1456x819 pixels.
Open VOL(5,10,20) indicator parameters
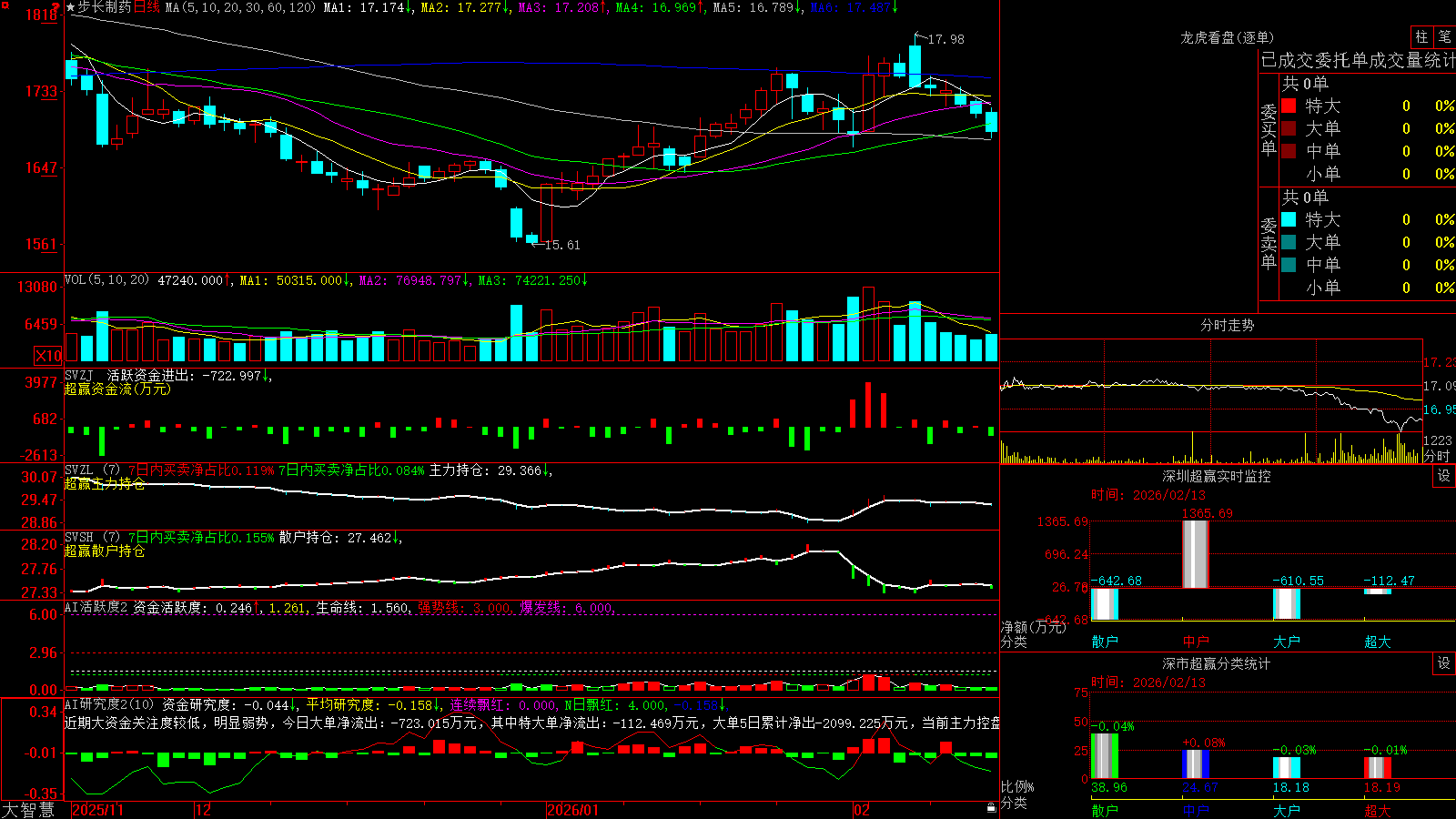[x=106, y=280]
